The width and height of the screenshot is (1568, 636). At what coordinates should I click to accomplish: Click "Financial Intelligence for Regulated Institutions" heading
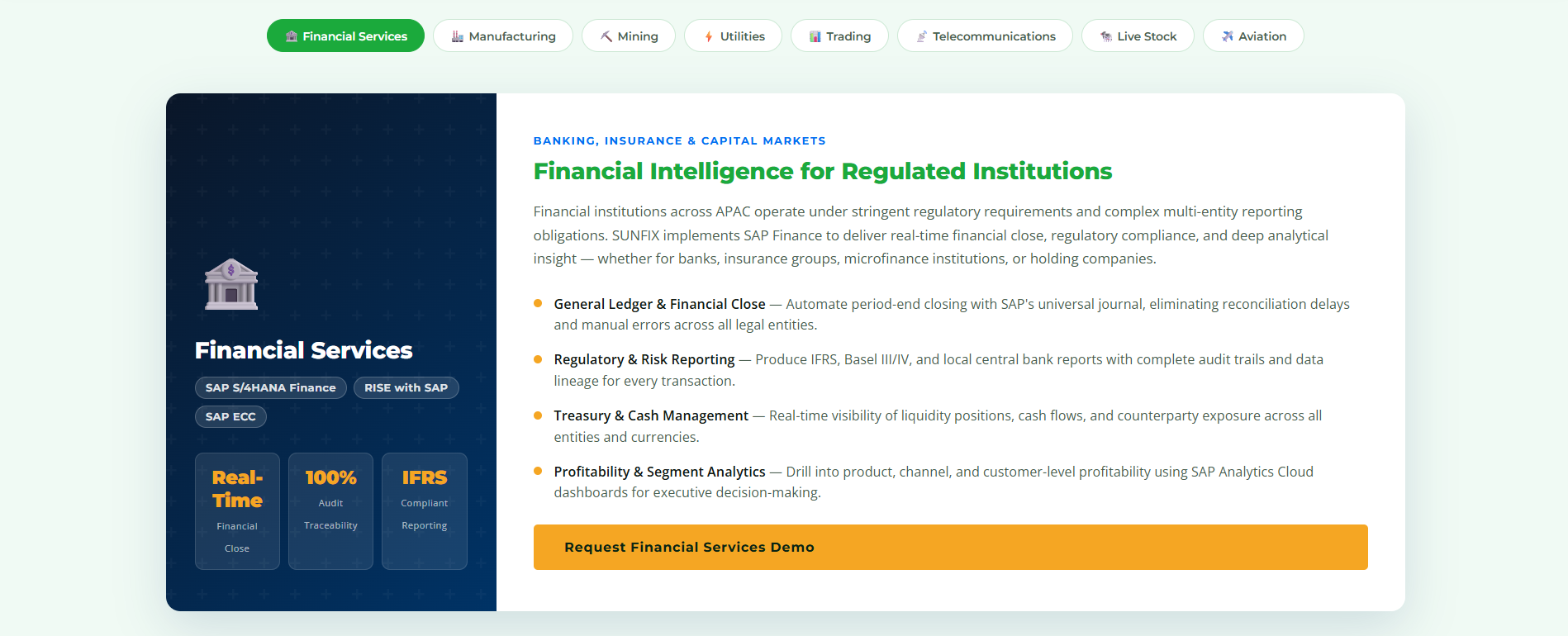coord(823,171)
